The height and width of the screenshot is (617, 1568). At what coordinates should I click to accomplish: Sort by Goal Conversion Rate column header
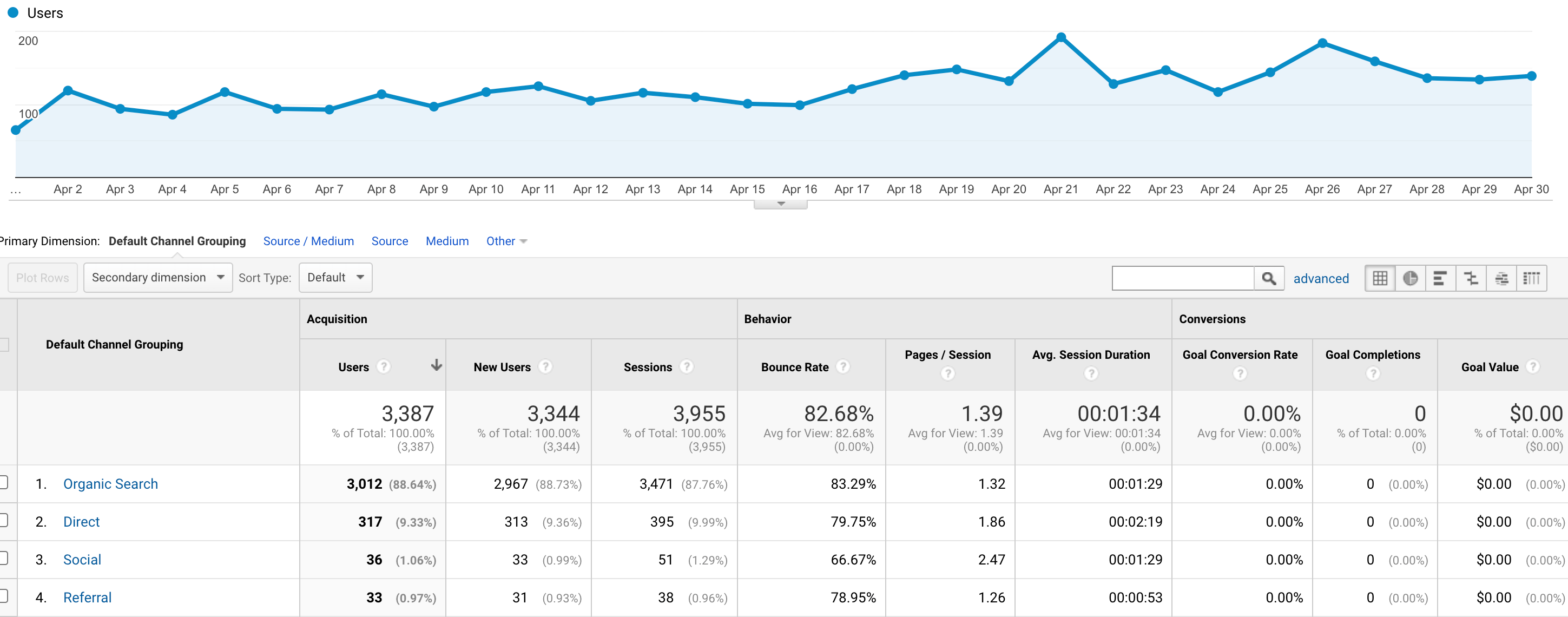(1240, 355)
